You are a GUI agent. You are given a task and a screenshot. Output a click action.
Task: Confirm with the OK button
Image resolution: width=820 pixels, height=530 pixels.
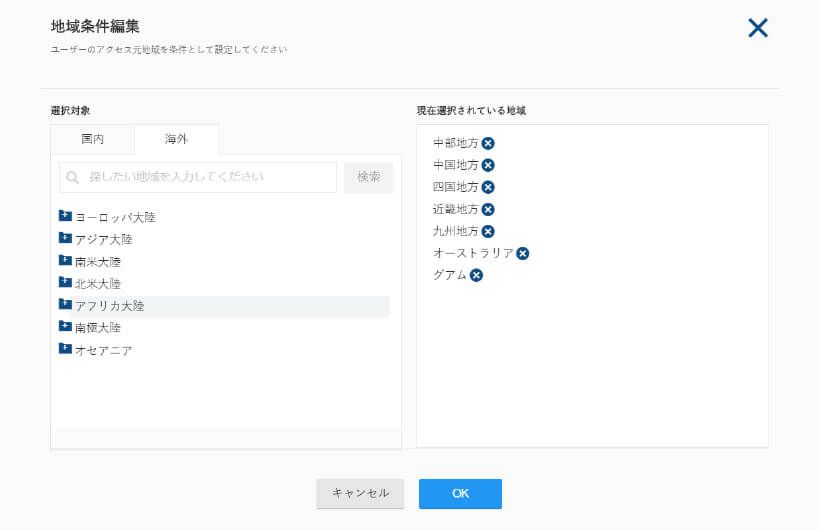click(x=460, y=493)
